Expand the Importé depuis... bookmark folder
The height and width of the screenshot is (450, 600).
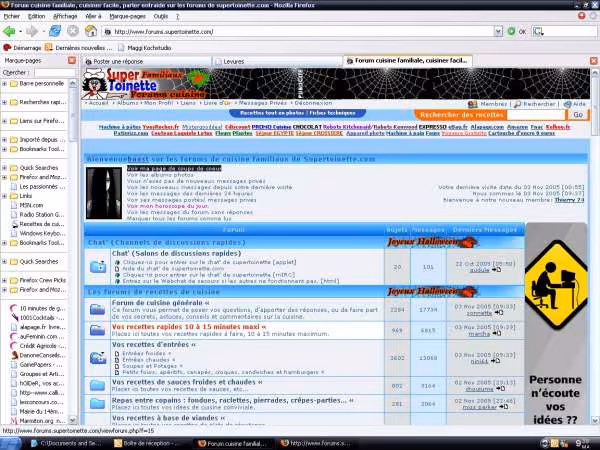4,140
